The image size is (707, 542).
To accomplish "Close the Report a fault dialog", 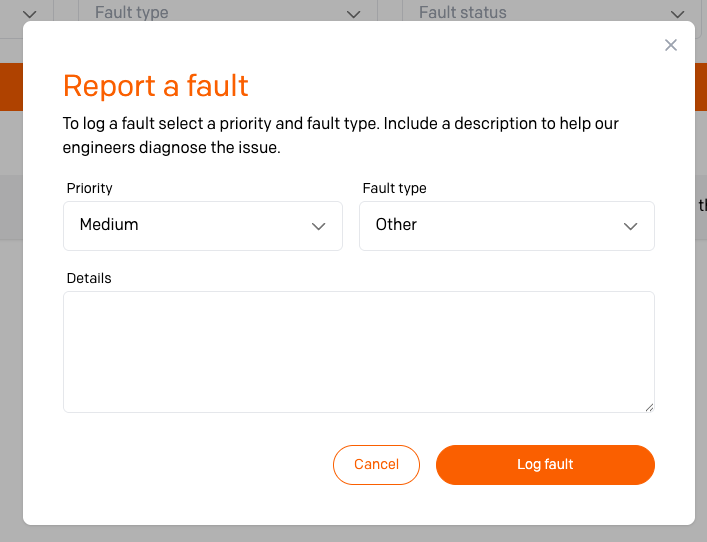I will (670, 45).
